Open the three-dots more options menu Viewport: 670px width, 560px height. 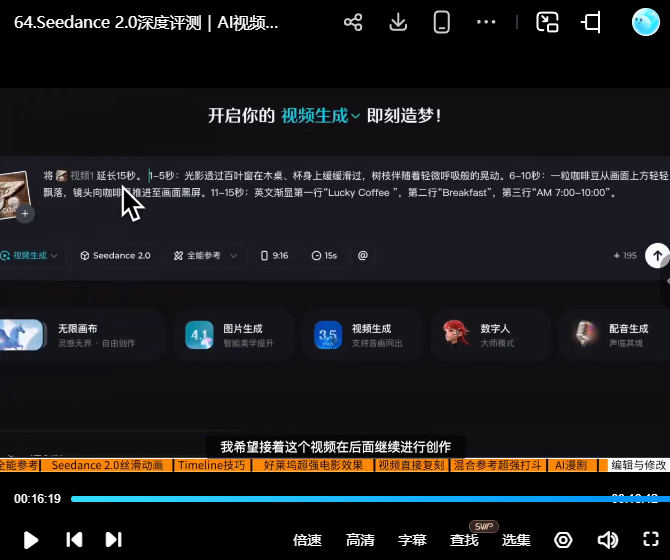(x=486, y=22)
